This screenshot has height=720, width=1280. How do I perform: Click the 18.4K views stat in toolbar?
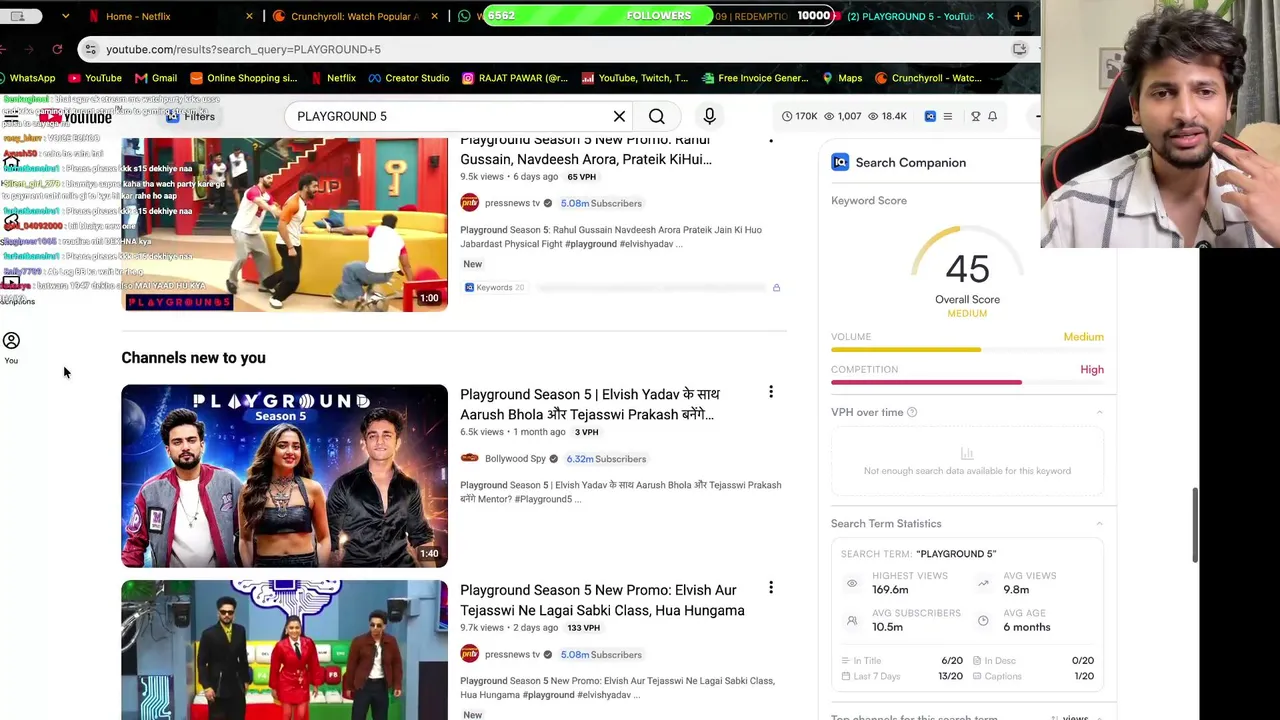point(886,116)
